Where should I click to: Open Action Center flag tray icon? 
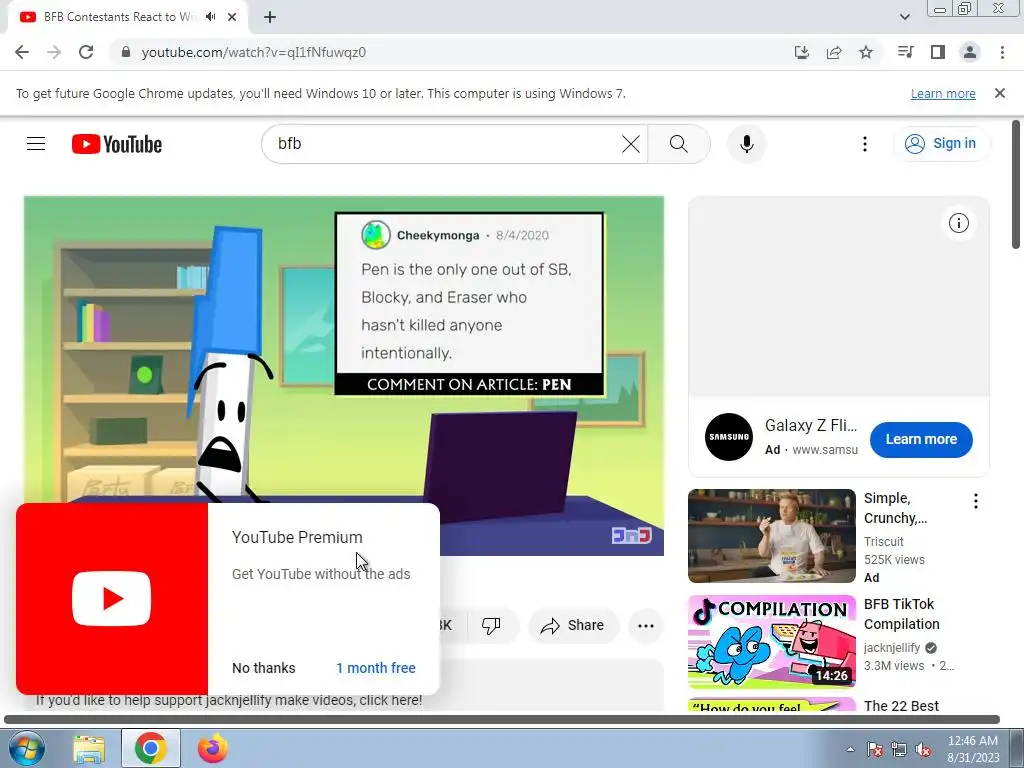point(875,749)
